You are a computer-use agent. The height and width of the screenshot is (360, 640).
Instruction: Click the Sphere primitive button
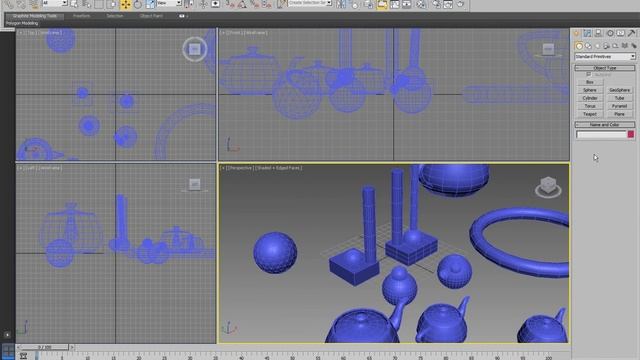pos(590,90)
